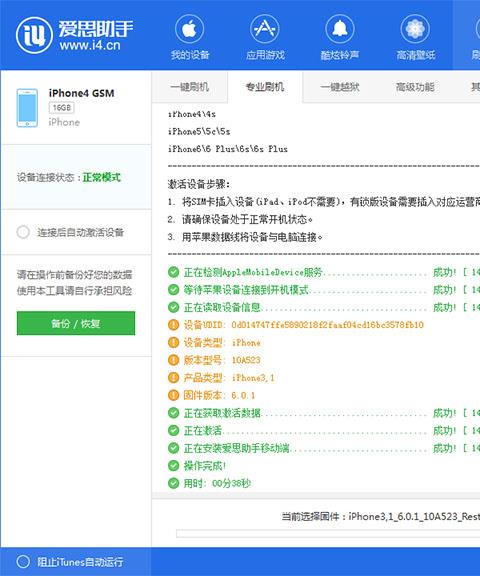Click step 3 用苹果数据线将设备与电脑连接
This screenshot has width=480, height=576.
pyautogui.click(x=245, y=237)
